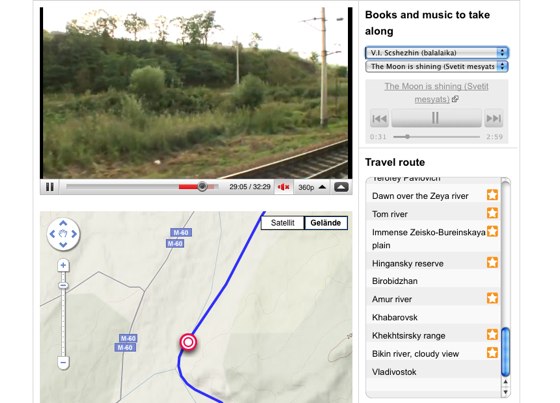Skip to the next music track
This screenshot has width=560, height=403.
point(494,118)
